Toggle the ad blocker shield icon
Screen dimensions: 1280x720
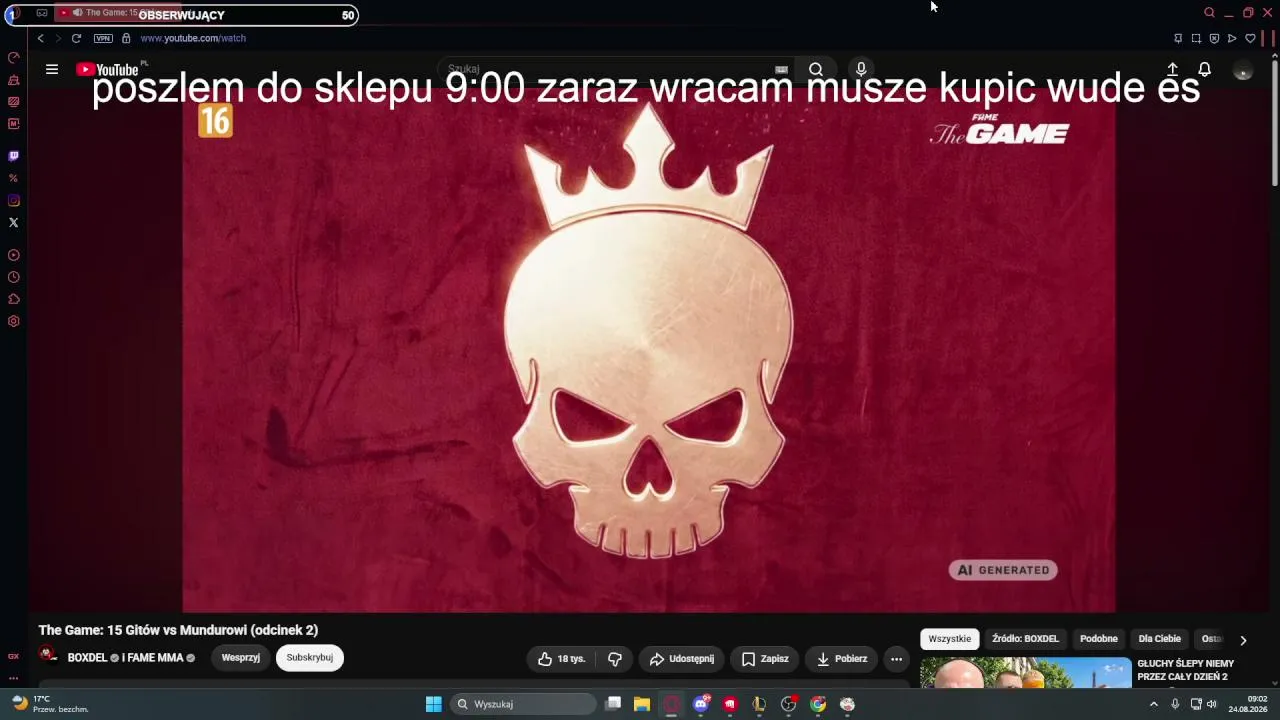[1214, 38]
